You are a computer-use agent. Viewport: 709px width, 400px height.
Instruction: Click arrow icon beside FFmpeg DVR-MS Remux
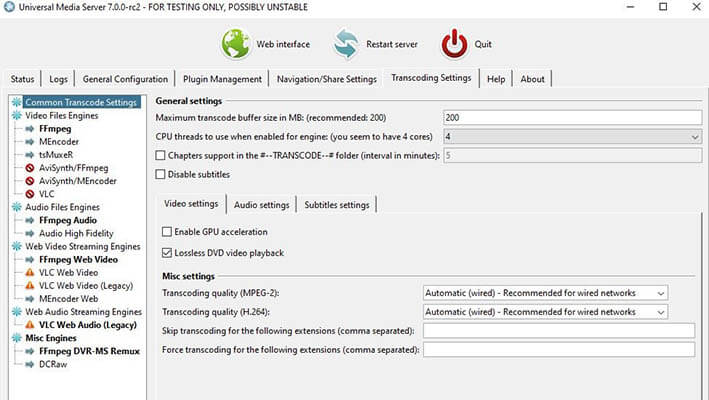coord(30,351)
